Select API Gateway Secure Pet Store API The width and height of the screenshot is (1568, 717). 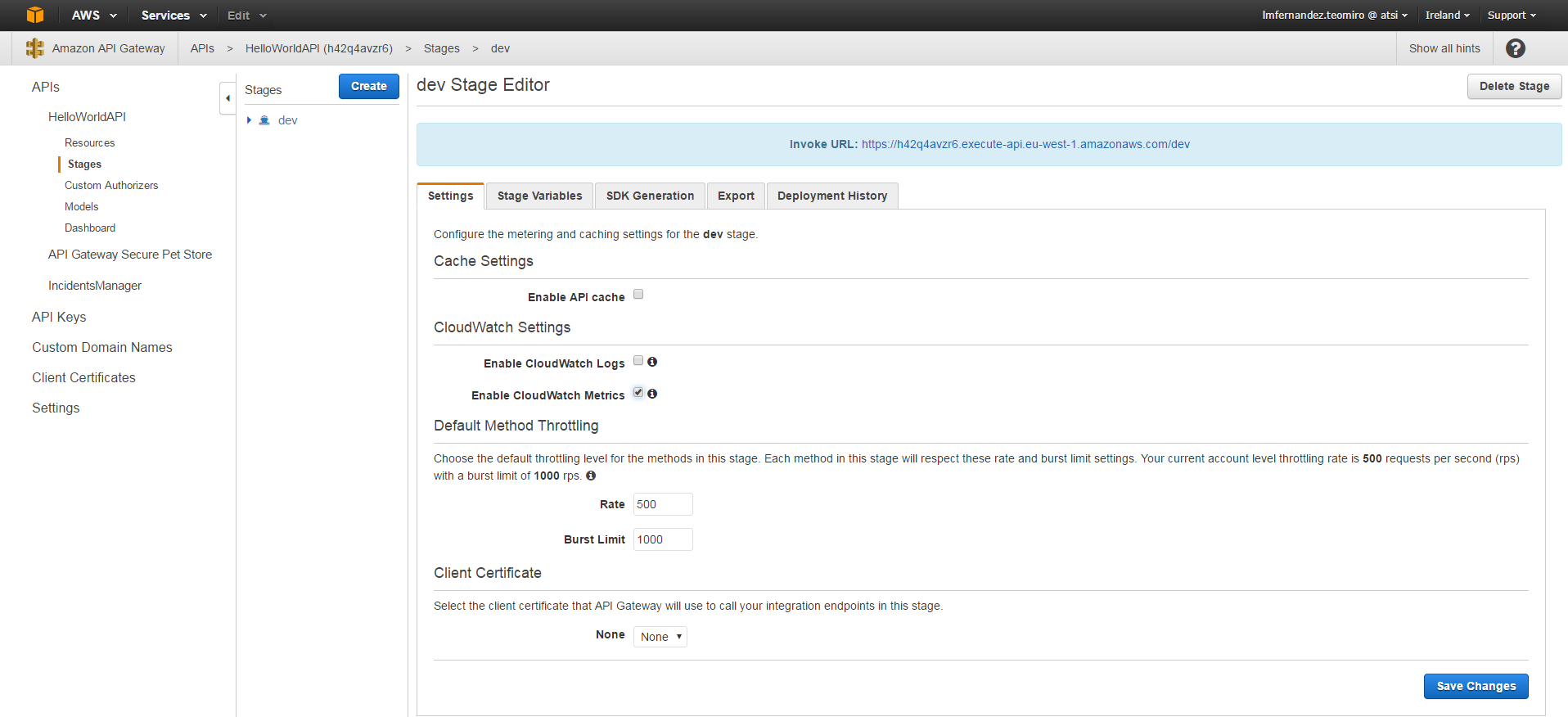pyautogui.click(x=130, y=255)
